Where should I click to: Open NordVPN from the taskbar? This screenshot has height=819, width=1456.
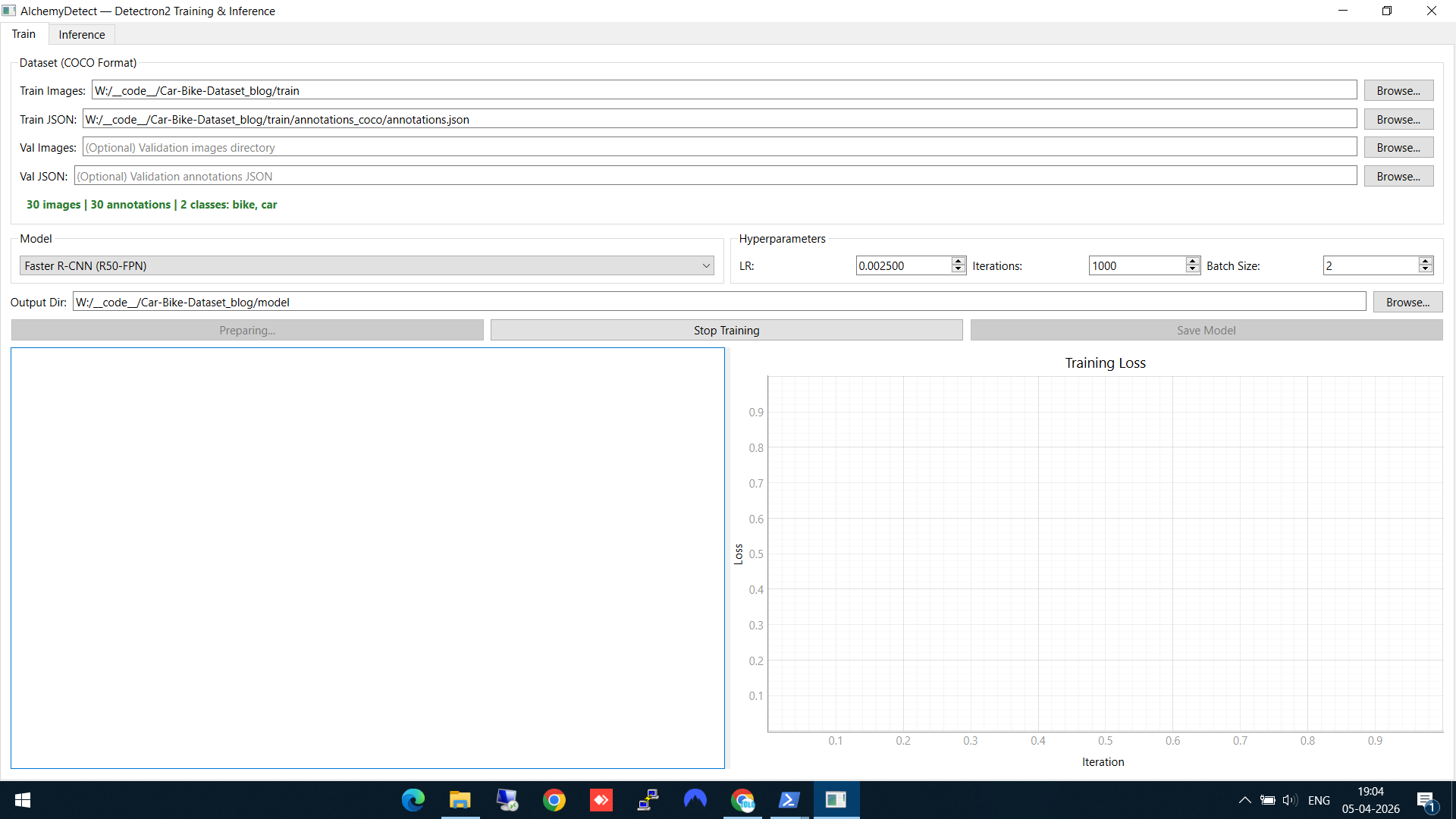695,800
